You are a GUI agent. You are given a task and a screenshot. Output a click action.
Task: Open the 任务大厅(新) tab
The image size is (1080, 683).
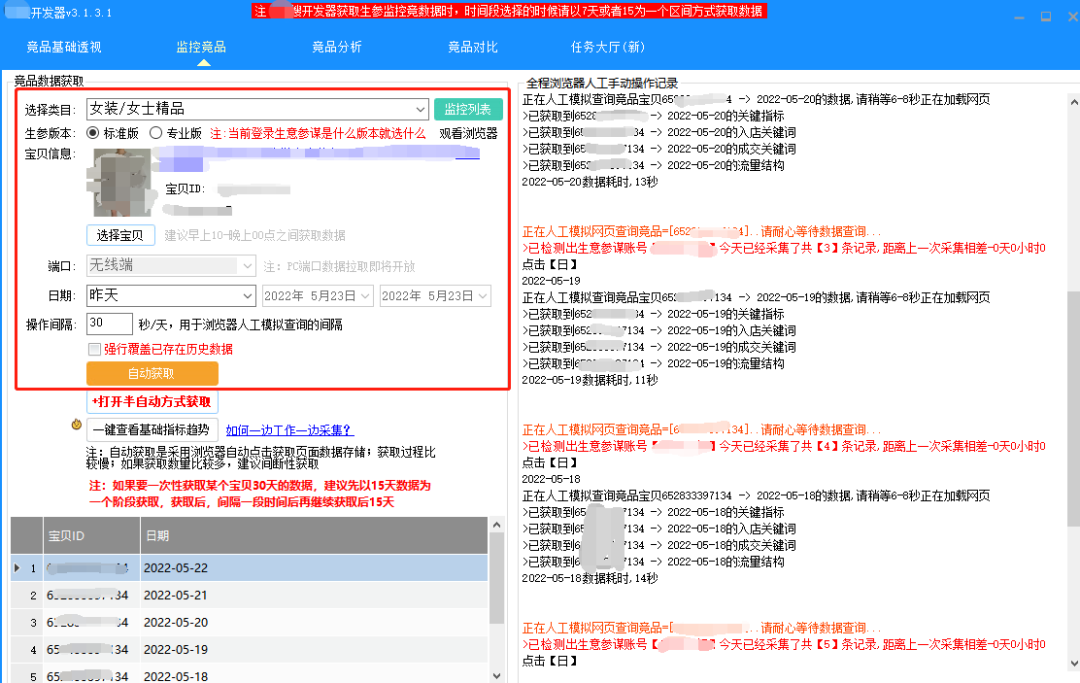point(607,47)
